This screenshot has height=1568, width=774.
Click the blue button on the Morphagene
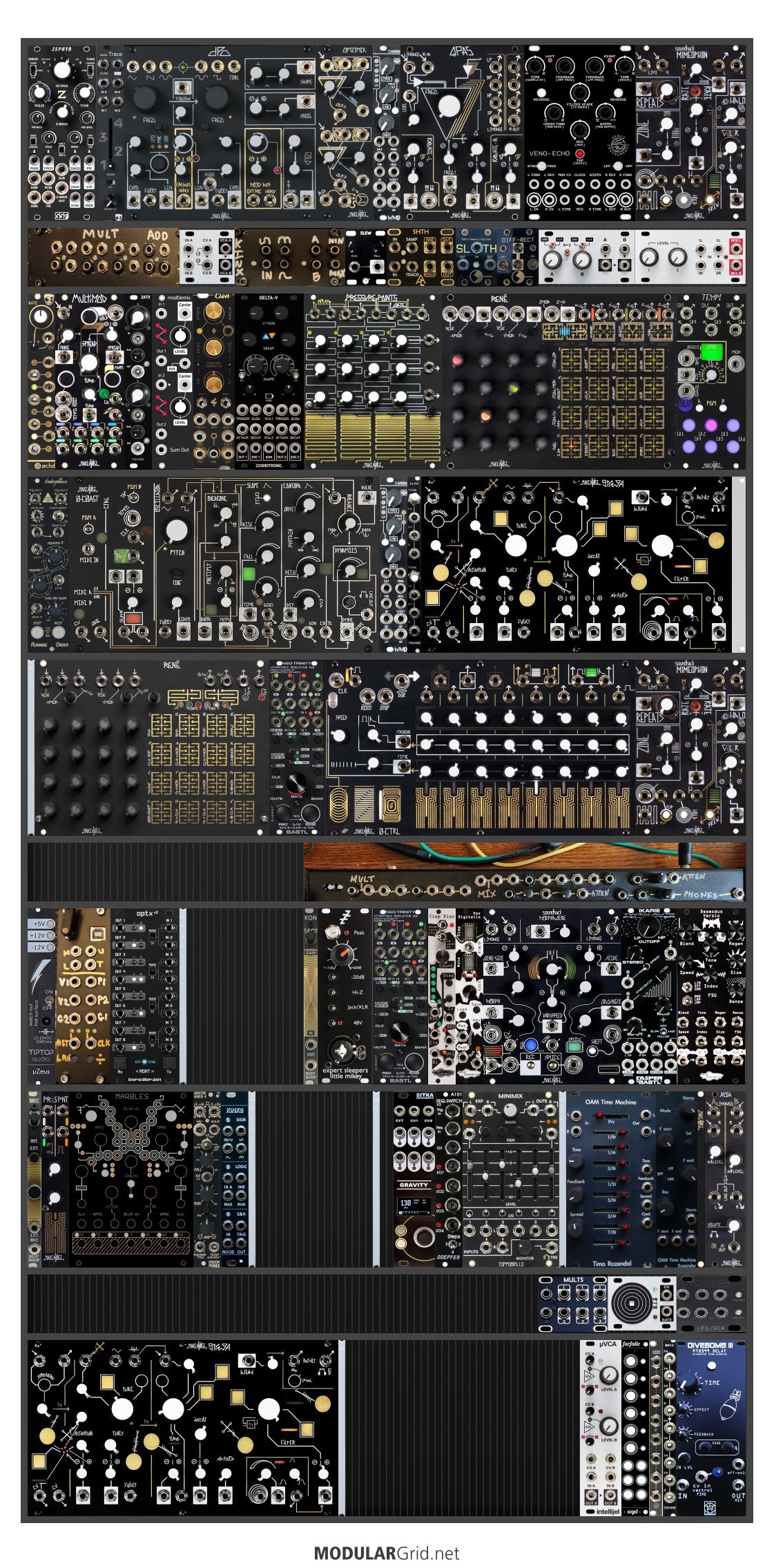(x=530, y=1045)
